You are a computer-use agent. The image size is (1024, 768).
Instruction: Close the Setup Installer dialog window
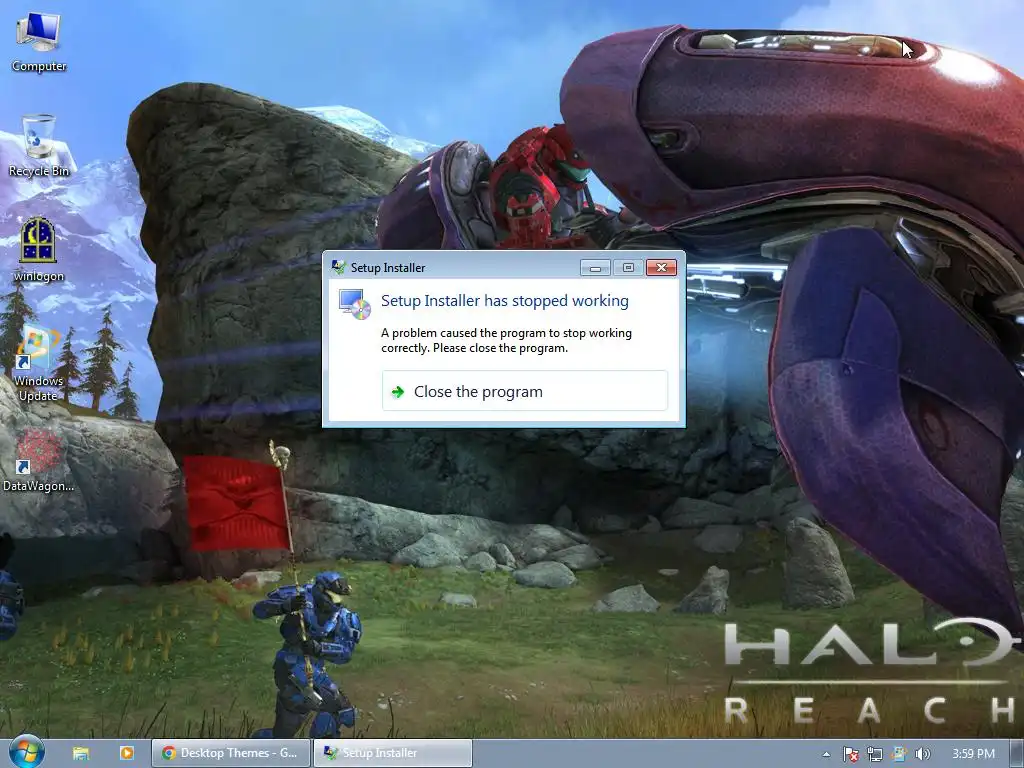coord(661,267)
